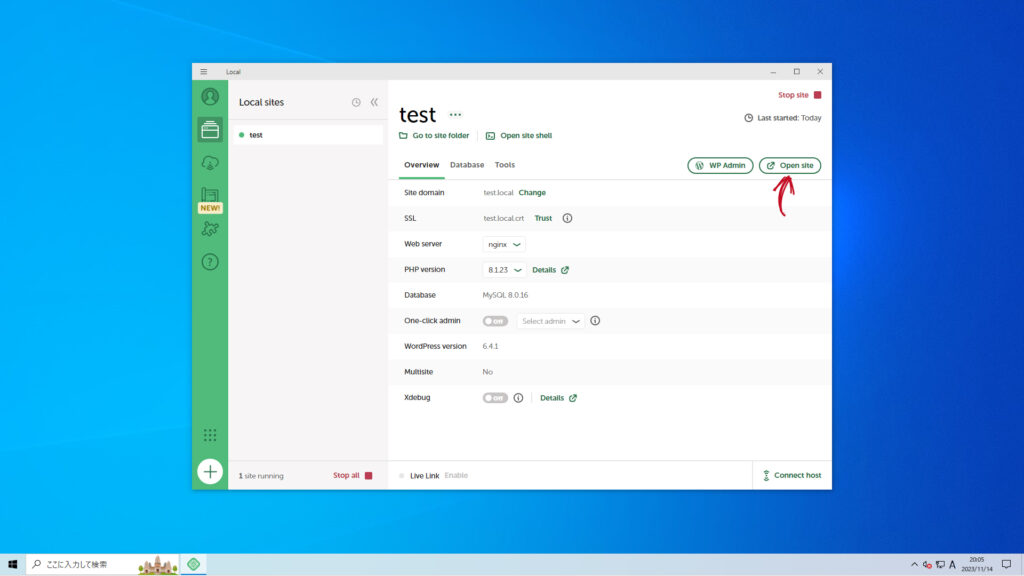Viewport: 1024px width, 576px height.
Task: Open the Blueprints icon above the NEW! badge
Action: tap(210, 194)
